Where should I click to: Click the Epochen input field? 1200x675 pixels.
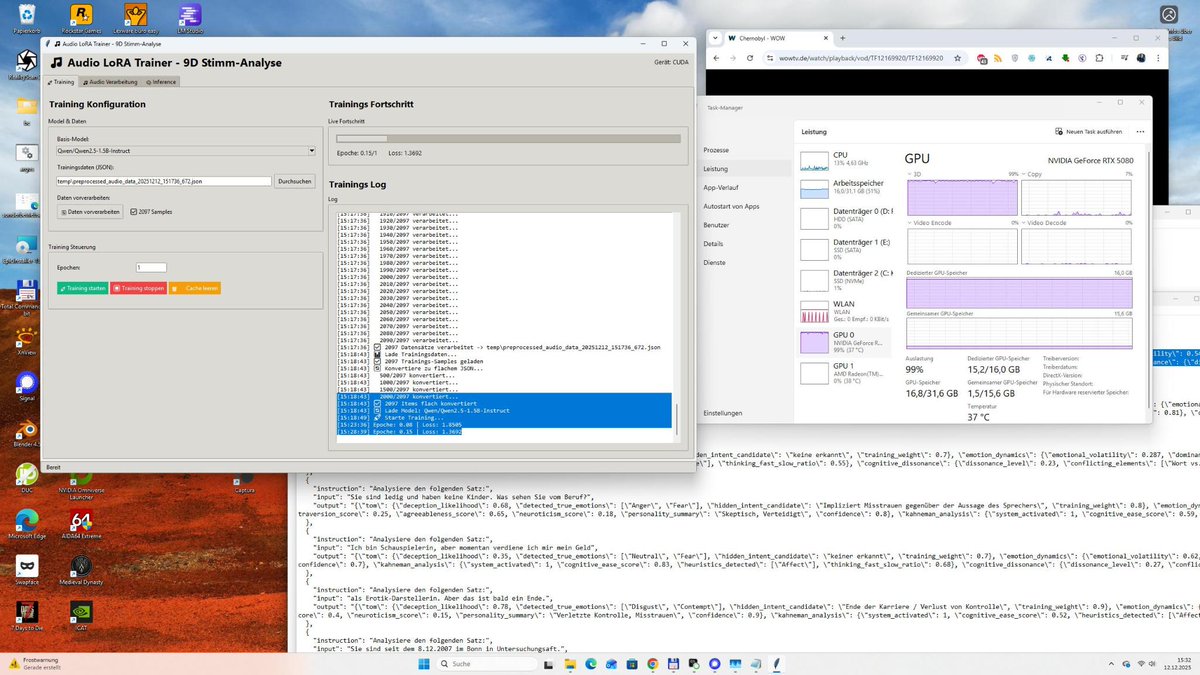[x=151, y=267]
